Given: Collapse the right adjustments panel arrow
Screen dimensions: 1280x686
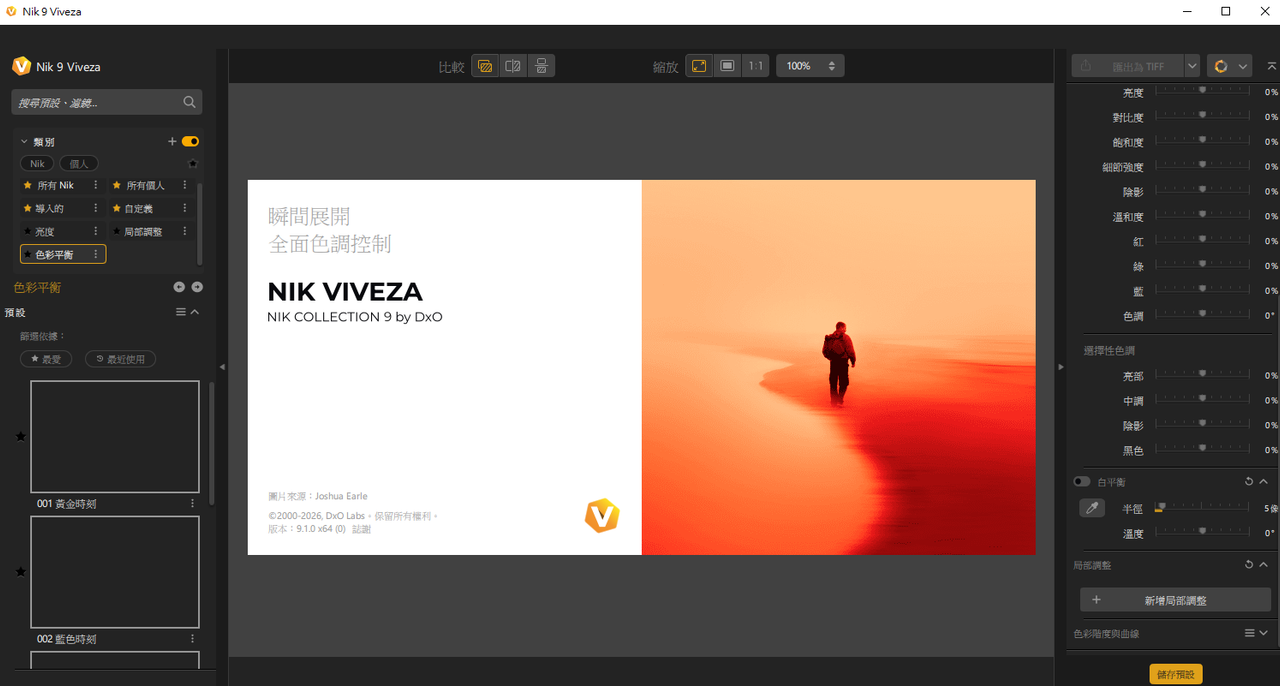Looking at the screenshot, I should [1060, 367].
